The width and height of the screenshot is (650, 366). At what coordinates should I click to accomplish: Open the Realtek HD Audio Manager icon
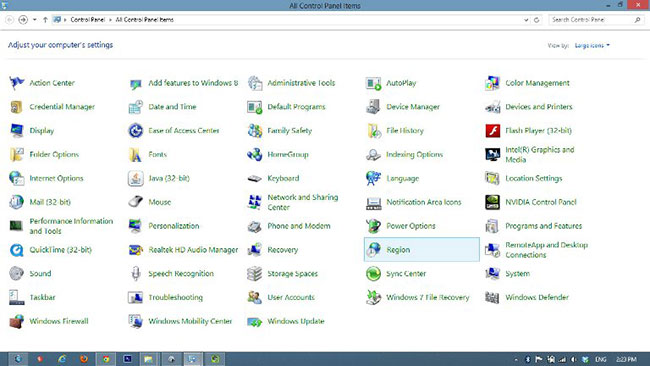136,250
